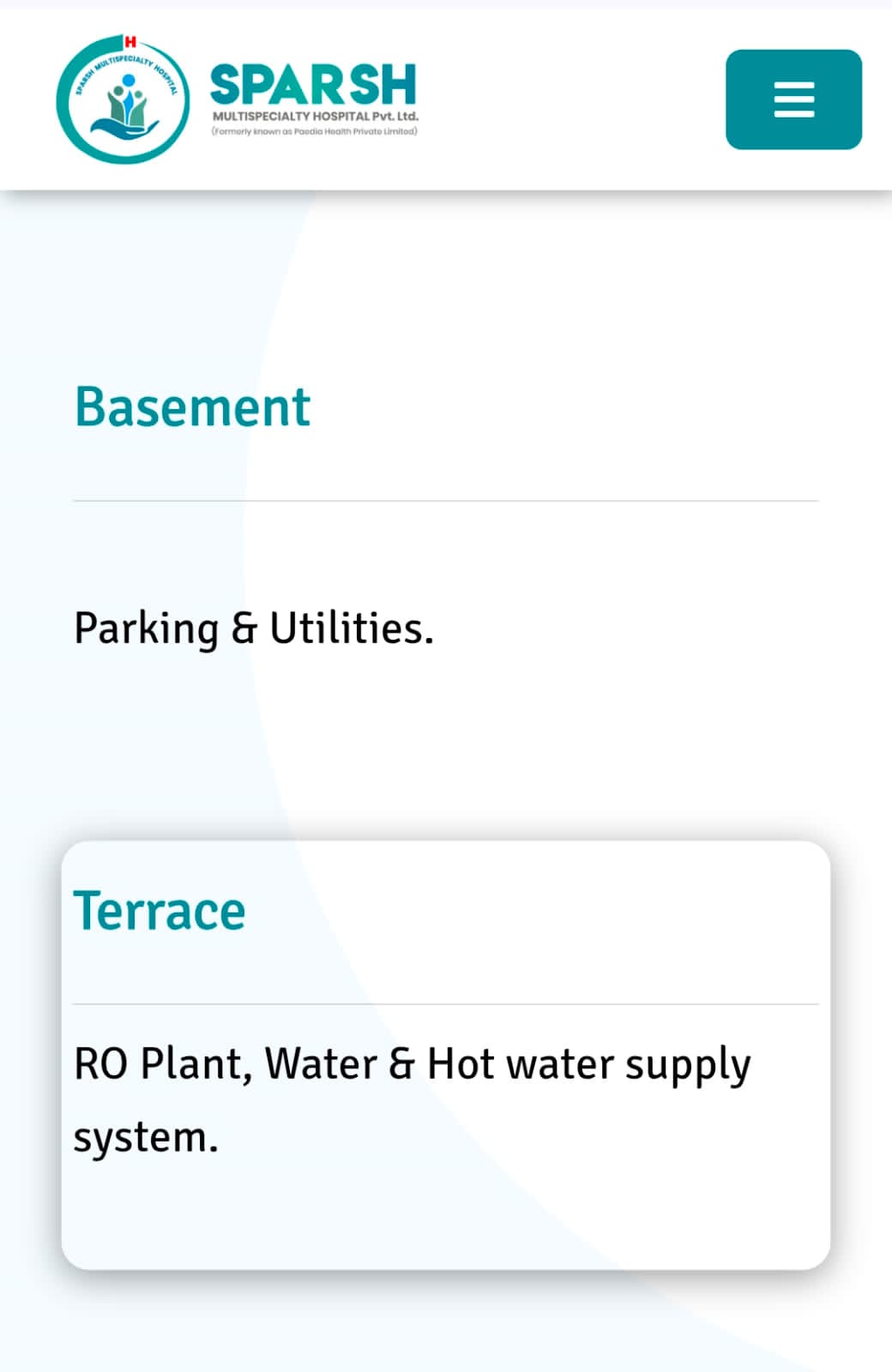Image resolution: width=892 pixels, height=1372 pixels.
Task: Click the teal menu button's left edge
Action: (x=733, y=99)
